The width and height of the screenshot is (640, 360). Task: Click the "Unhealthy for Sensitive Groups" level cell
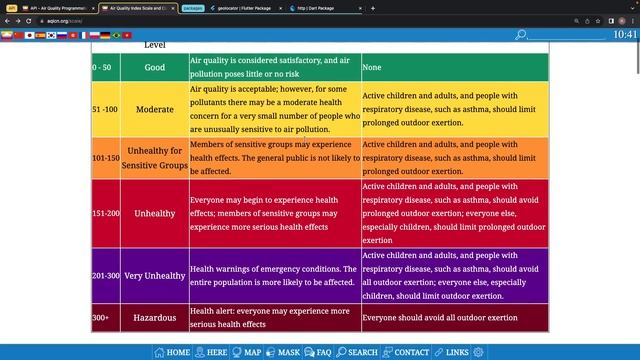[x=155, y=158]
